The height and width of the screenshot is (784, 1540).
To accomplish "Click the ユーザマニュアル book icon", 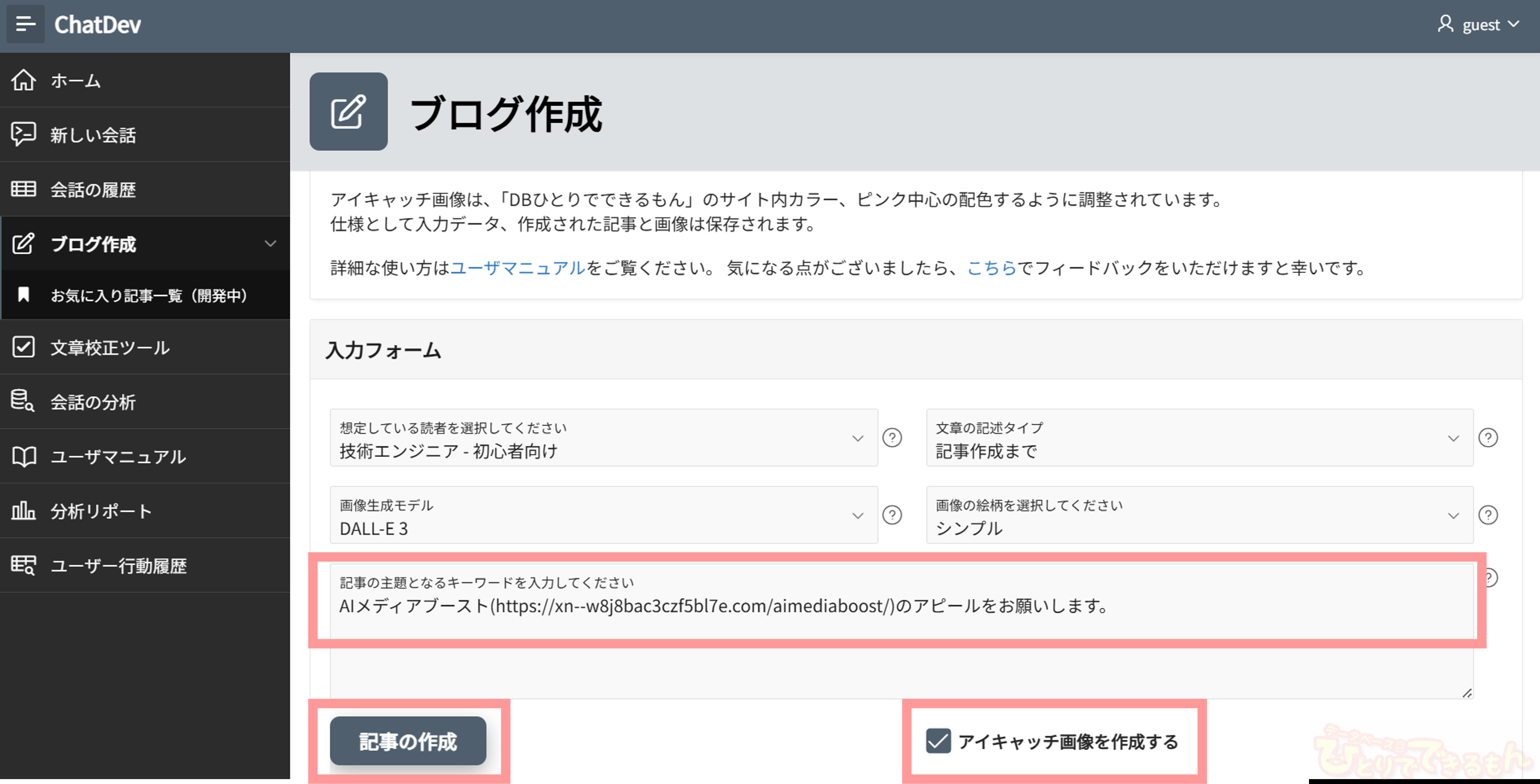I will (24, 457).
